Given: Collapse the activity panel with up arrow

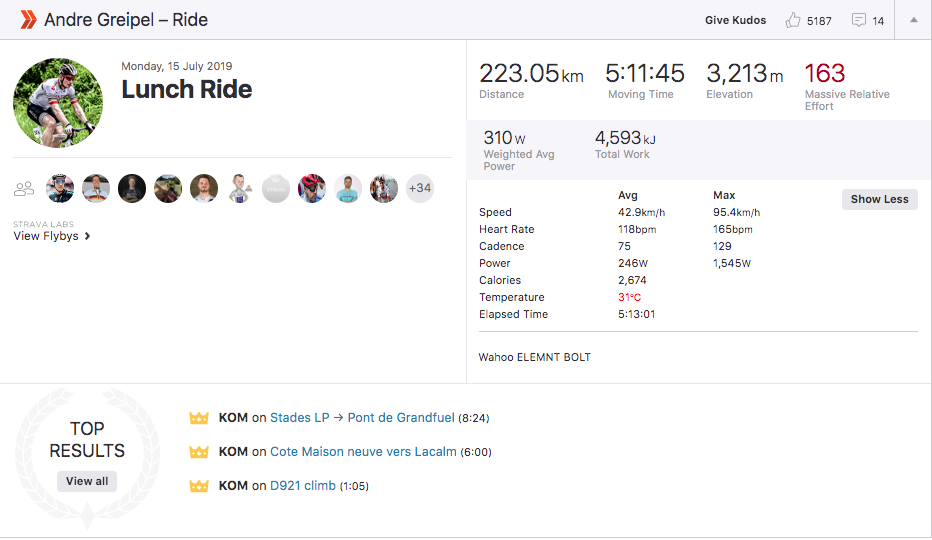Looking at the screenshot, I should pyautogui.click(x=914, y=20).
